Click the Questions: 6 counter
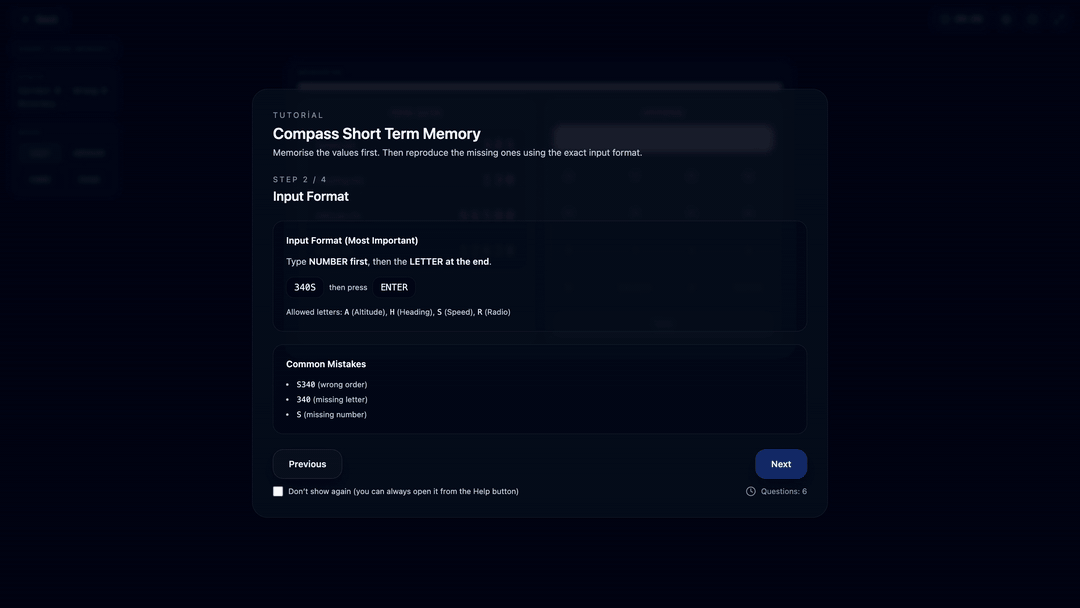The height and width of the screenshot is (608, 1080). pos(784,491)
